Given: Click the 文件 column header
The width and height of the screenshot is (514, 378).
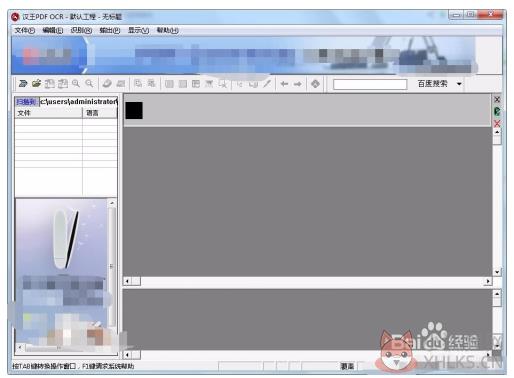Looking at the screenshot, I should point(49,113).
